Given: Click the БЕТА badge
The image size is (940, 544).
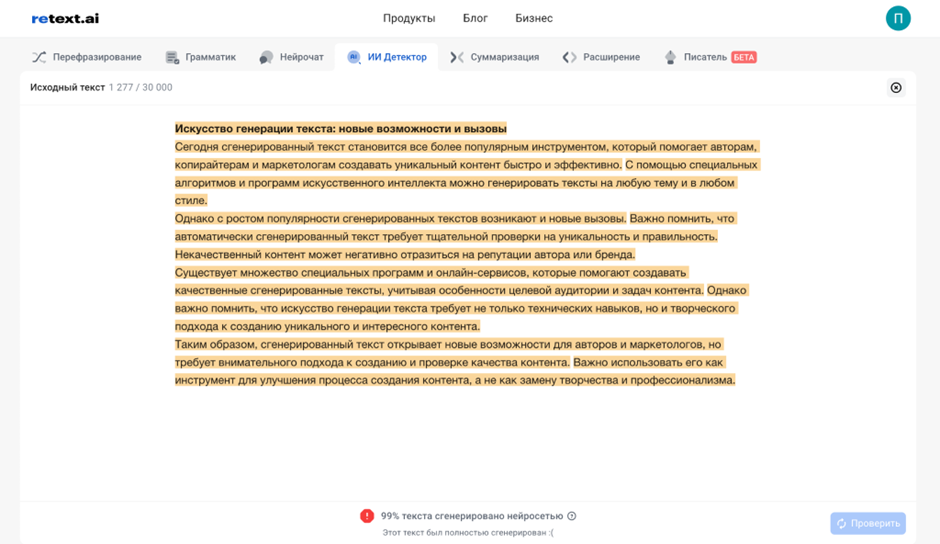Looking at the screenshot, I should click(x=744, y=57).
